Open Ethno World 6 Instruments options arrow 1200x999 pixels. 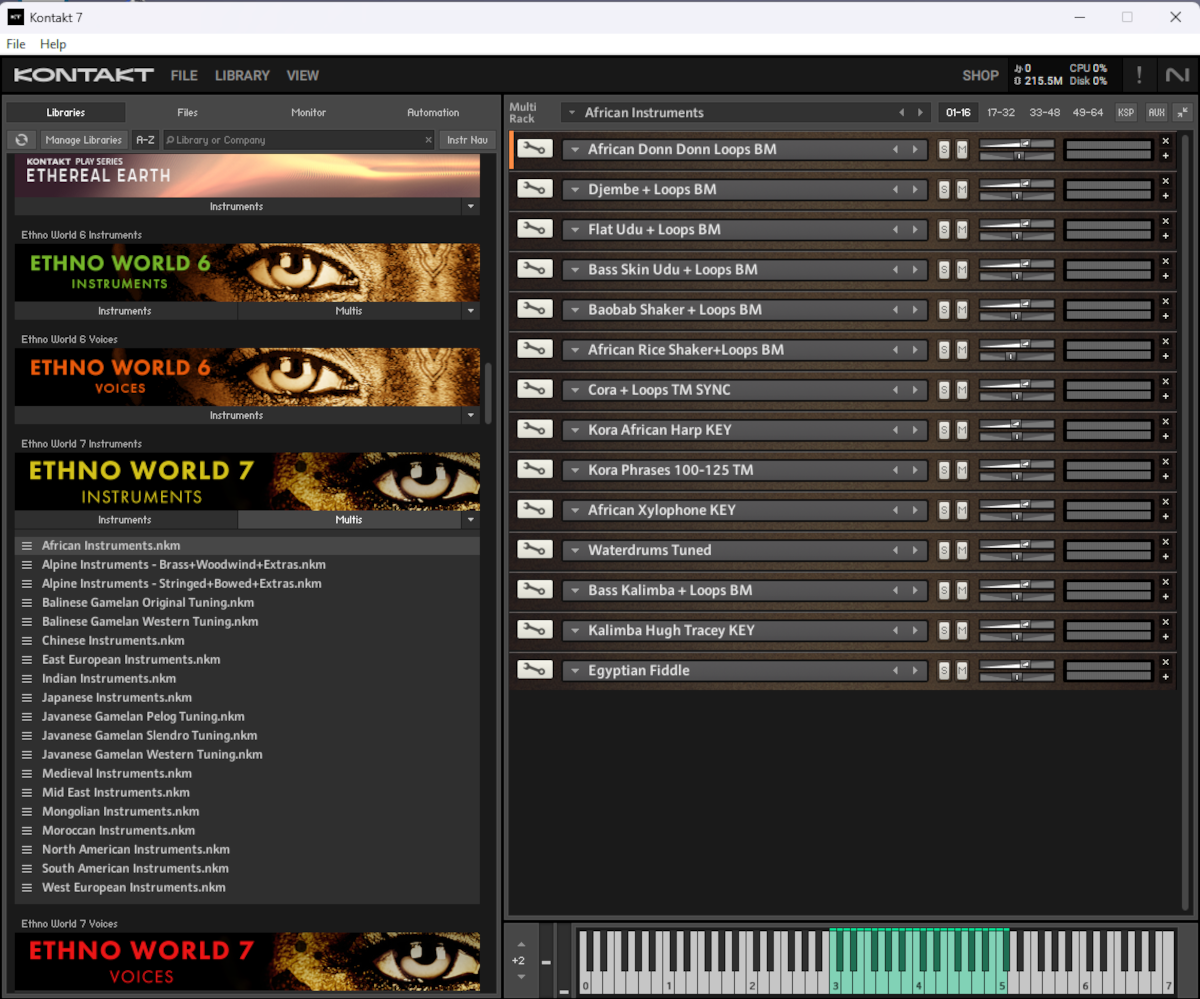[471, 311]
